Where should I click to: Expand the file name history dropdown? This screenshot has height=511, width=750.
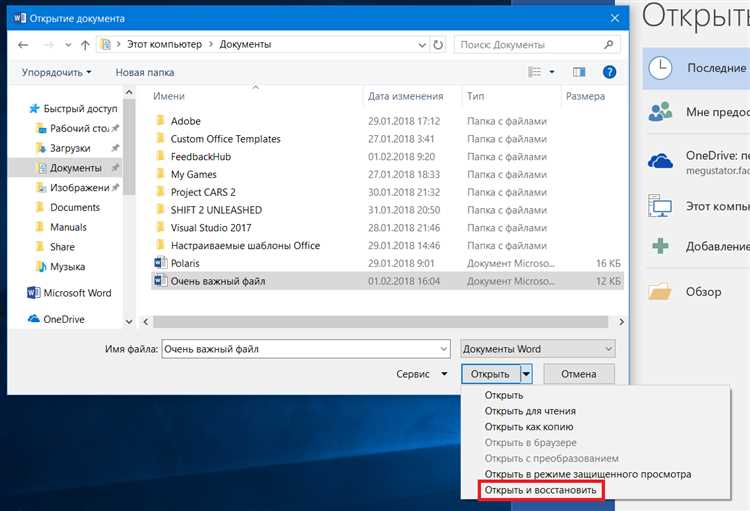point(444,349)
